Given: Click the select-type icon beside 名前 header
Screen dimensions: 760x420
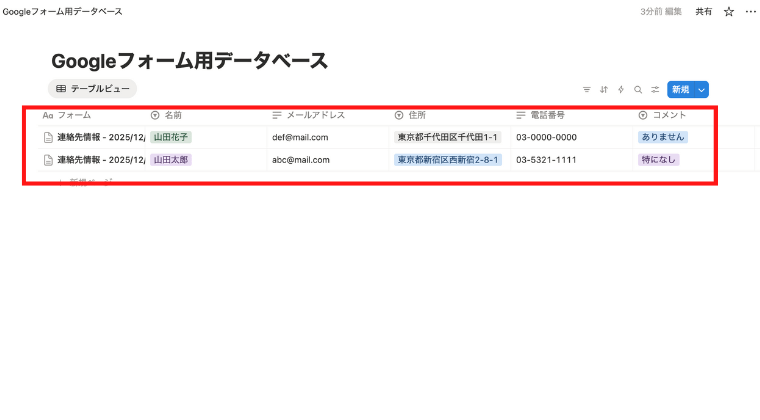Looking at the screenshot, I should (155, 115).
